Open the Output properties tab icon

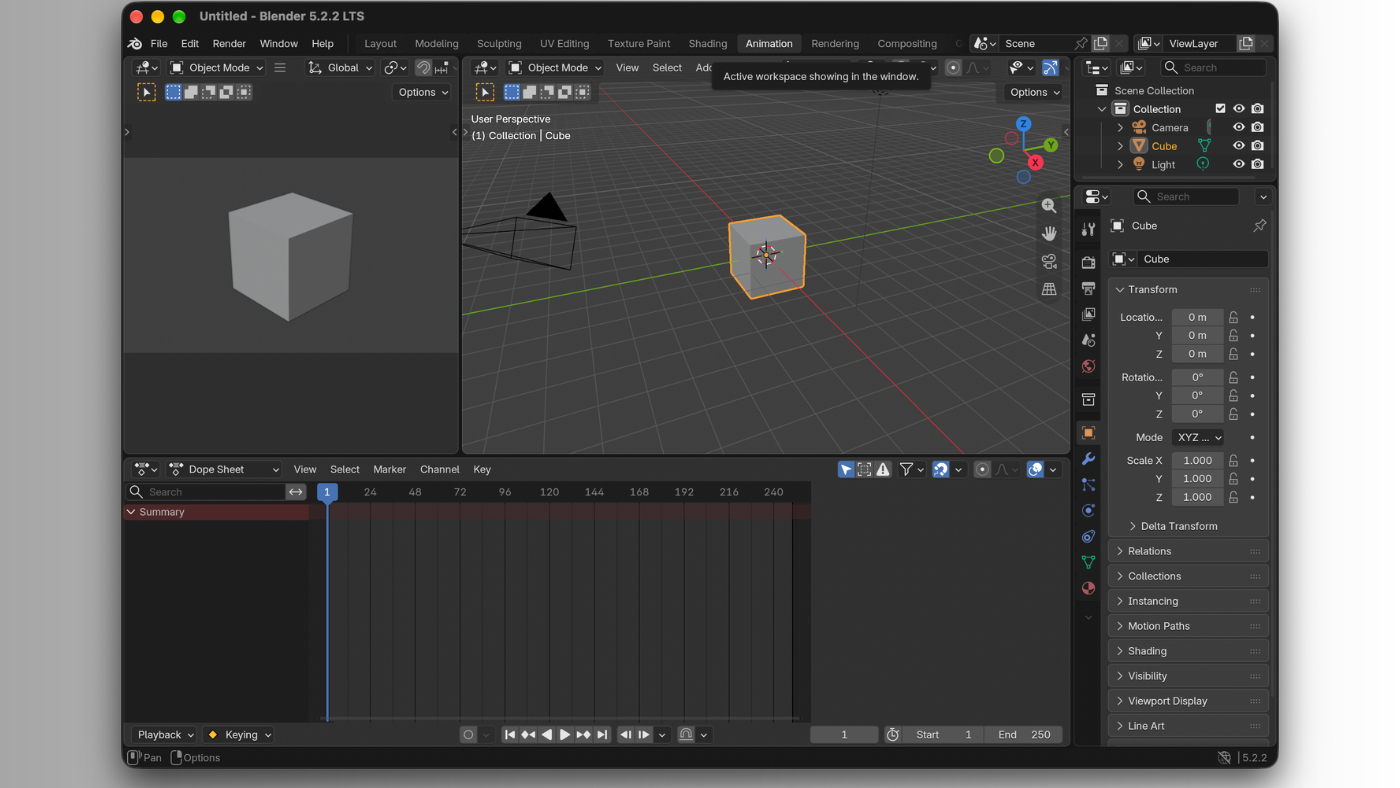coord(1088,288)
